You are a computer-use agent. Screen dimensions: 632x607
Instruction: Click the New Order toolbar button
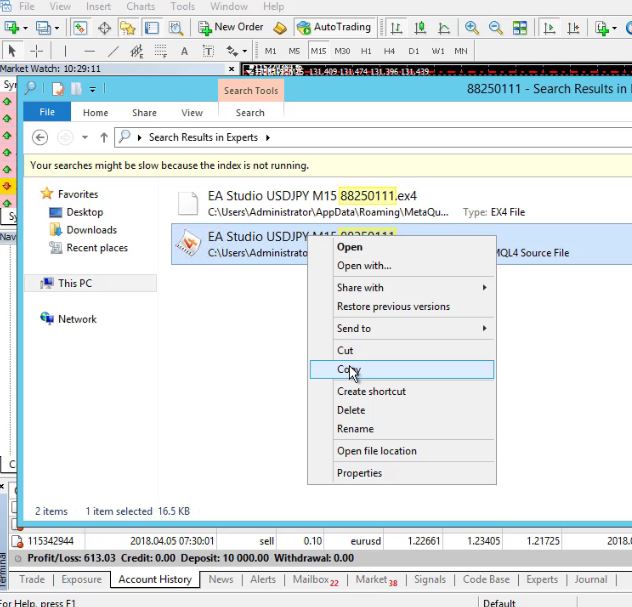click(x=231, y=27)
